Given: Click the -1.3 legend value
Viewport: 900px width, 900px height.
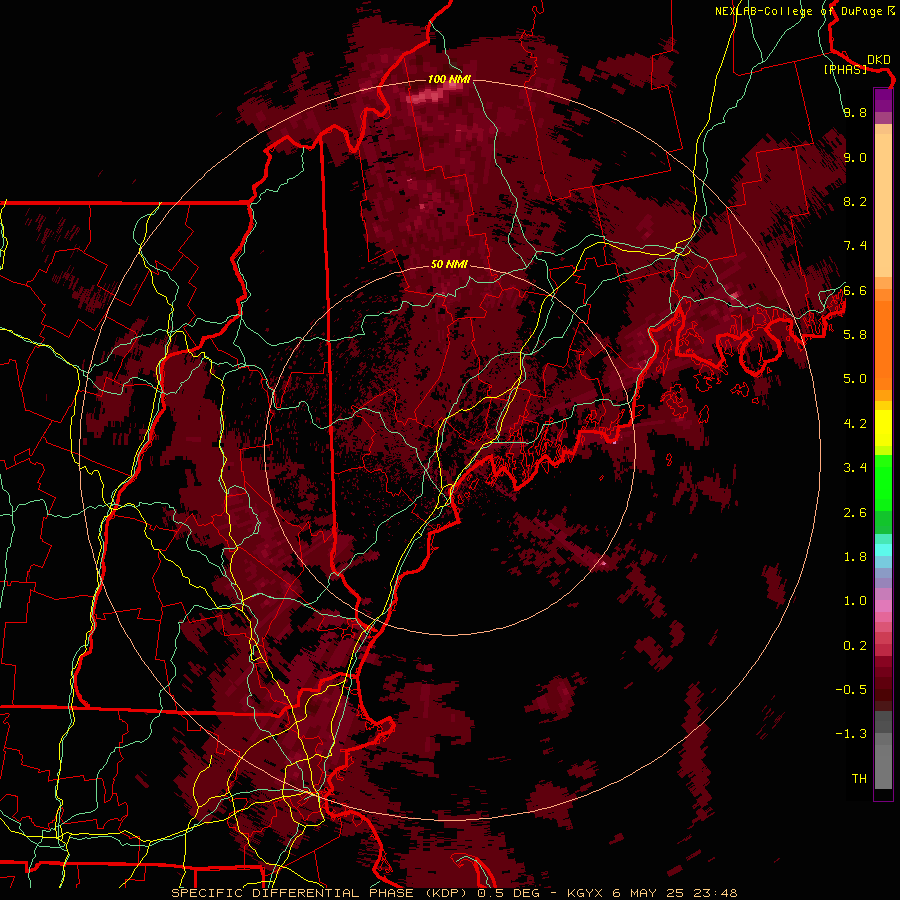Looking at the screenshot, I should pyautogui.click(x=851, y=734).
